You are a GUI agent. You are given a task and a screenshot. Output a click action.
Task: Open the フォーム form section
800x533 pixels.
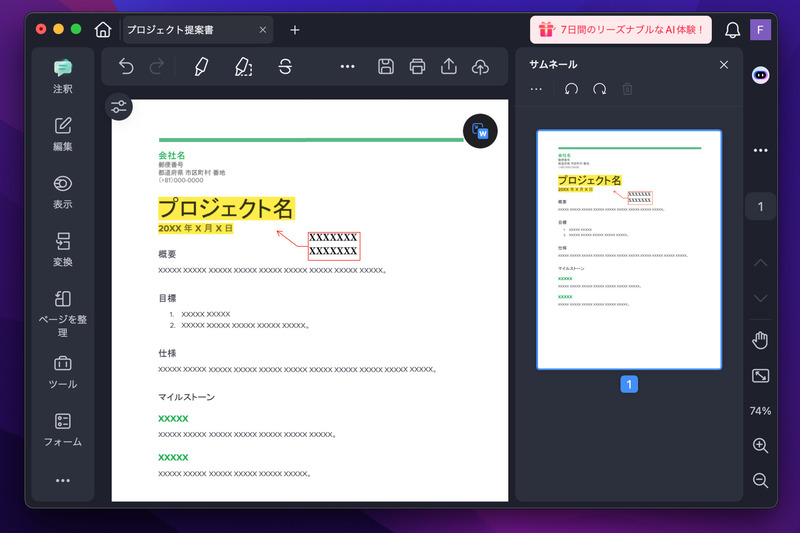63,430
